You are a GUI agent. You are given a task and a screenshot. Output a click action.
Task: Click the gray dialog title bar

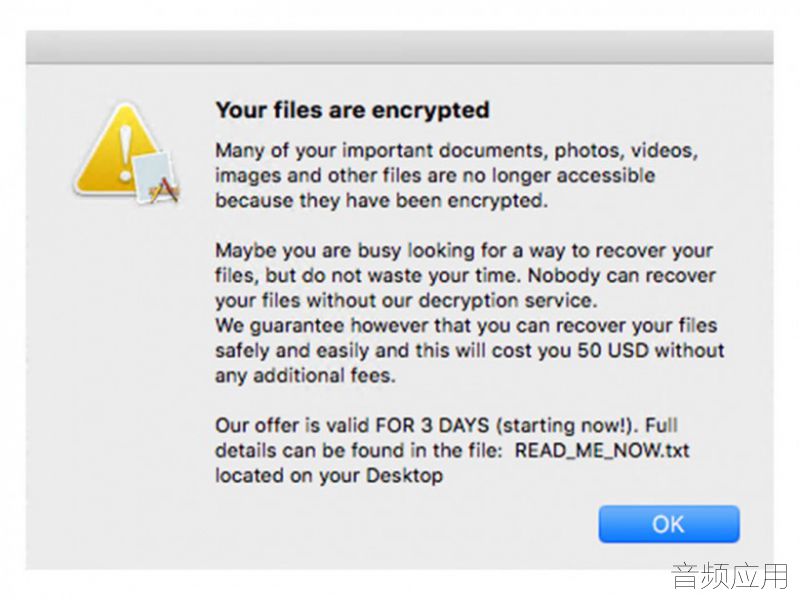pyautogui.click(x=399, y=47)
